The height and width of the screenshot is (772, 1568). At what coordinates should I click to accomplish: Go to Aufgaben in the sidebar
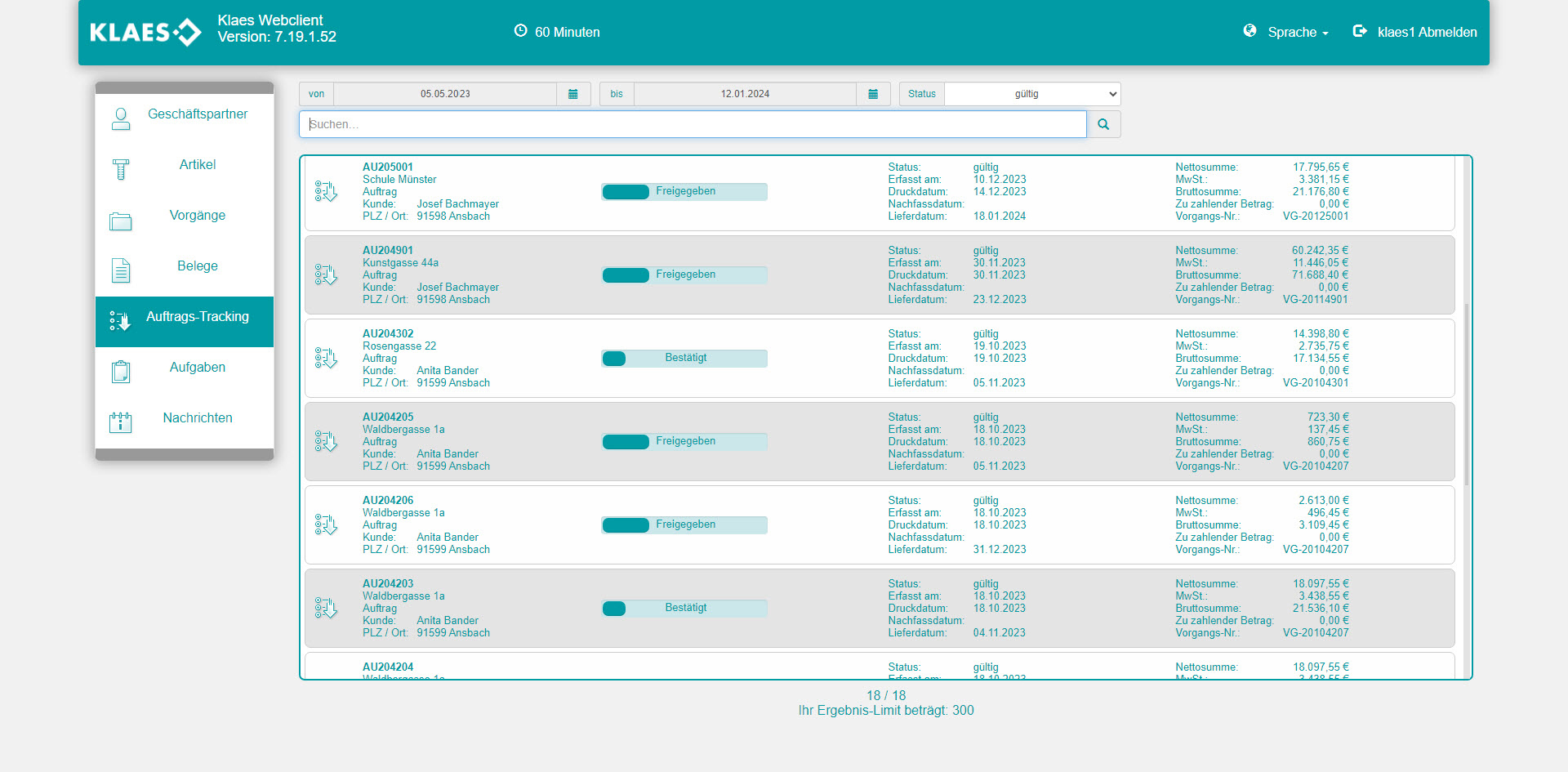point(197,368)
